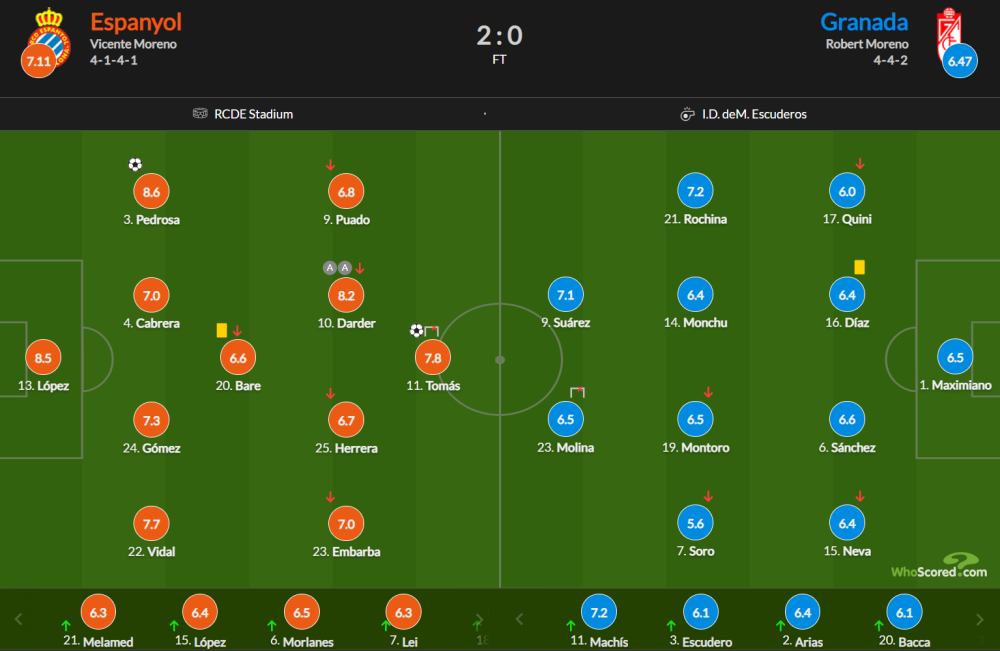Click the Granada club crest
The height and width of the screenshot is (651, 1000).
point(949,35)
